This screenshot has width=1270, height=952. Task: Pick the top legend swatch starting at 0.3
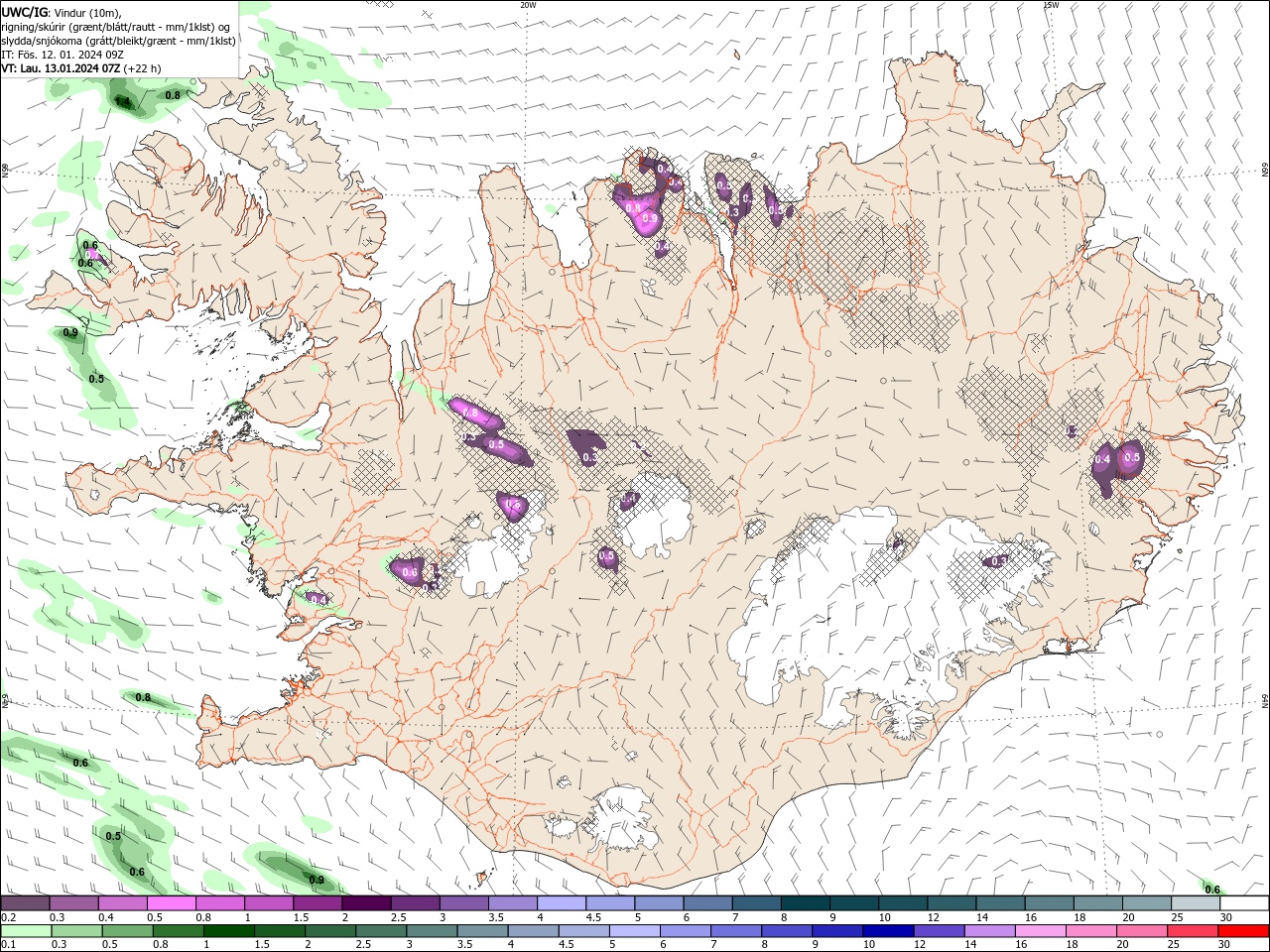(73, 903)
